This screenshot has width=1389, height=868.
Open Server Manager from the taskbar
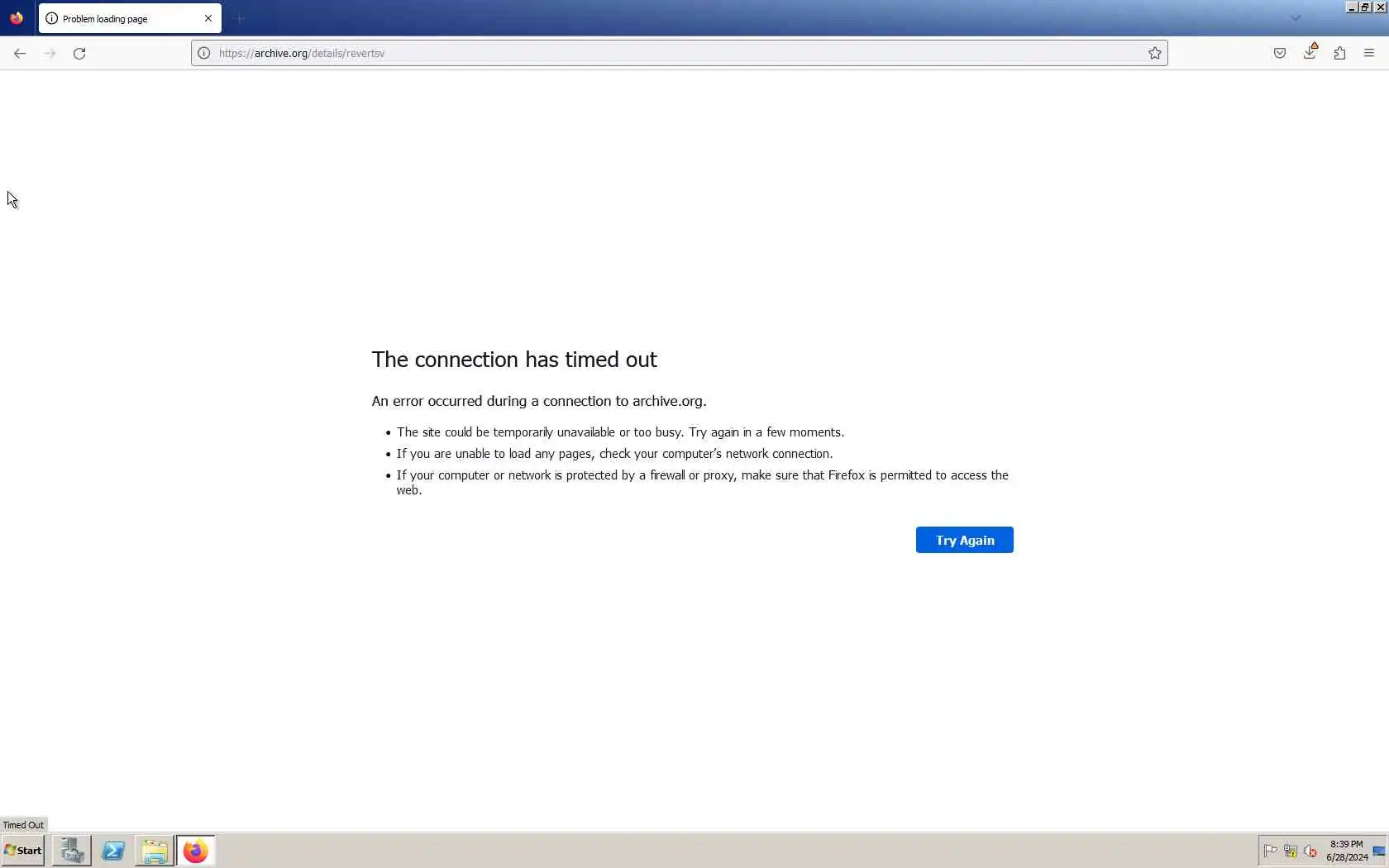(x=72, y=851)
